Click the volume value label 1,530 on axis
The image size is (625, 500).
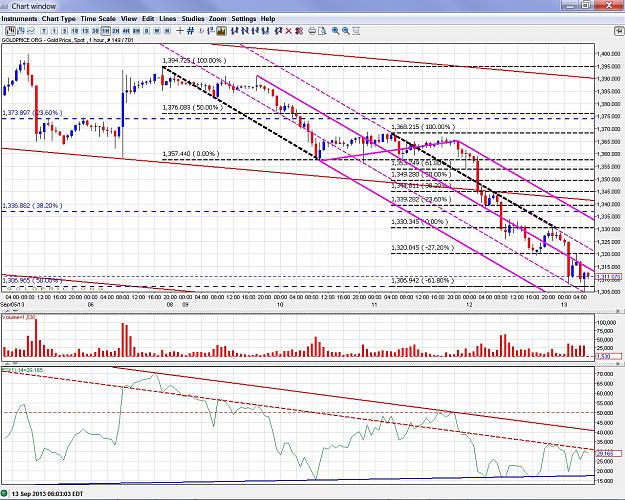tap(608, 356)
